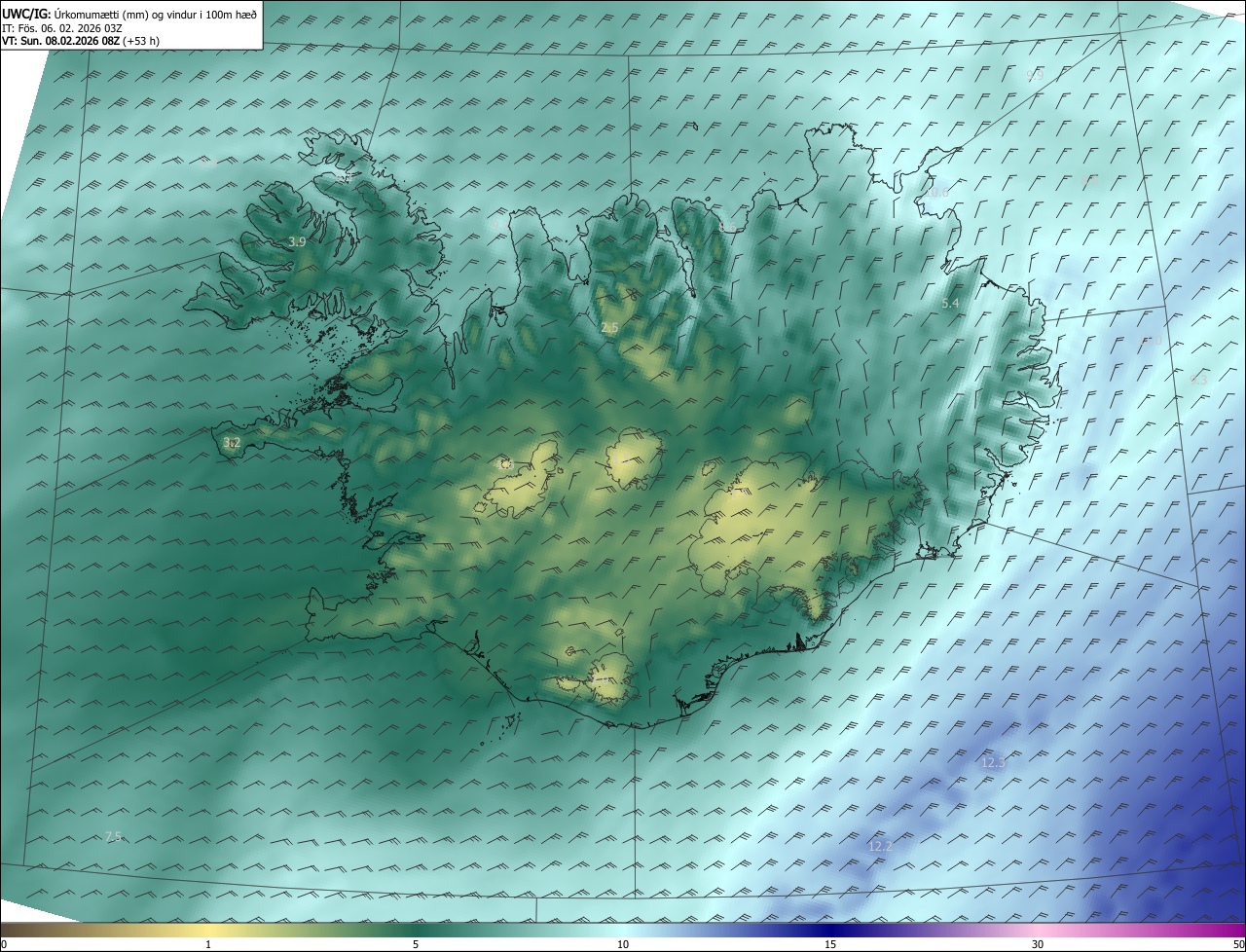The height and width of the screenshot is (952, 1246).
Task: Click the 3.2 value on the western peninsula
Action: (232, 443)
